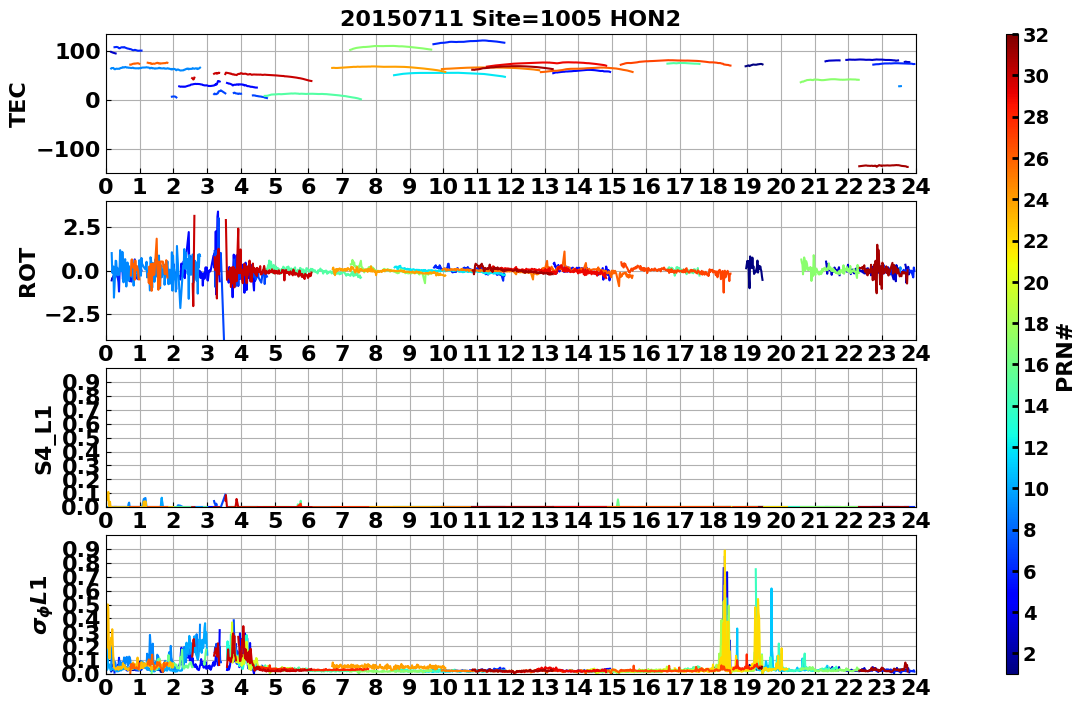The width and height of the screenshot is (1085, 709).
Task: Click the colorbar tick label 16
Action: tap(1036, 365)
